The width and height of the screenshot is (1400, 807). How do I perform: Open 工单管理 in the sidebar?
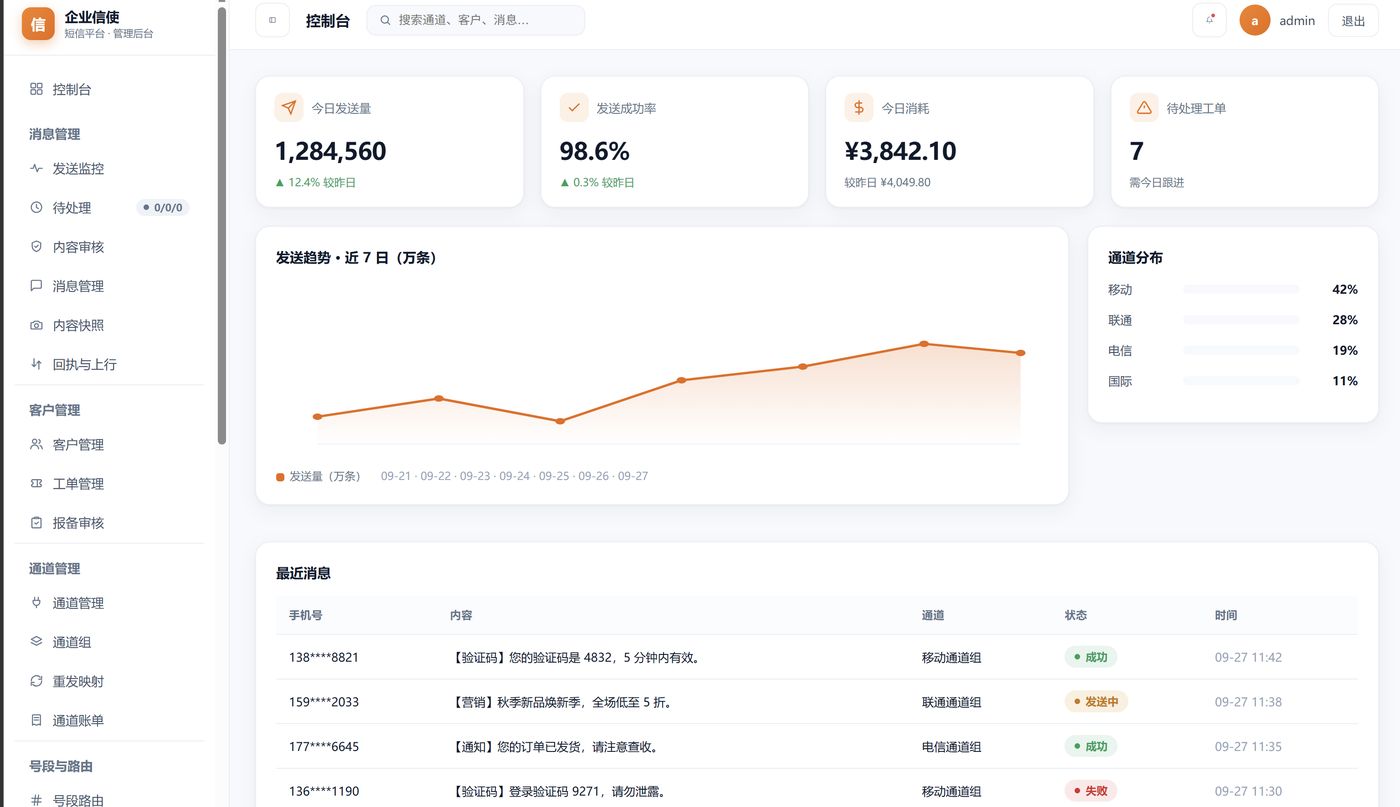(108, 483)
